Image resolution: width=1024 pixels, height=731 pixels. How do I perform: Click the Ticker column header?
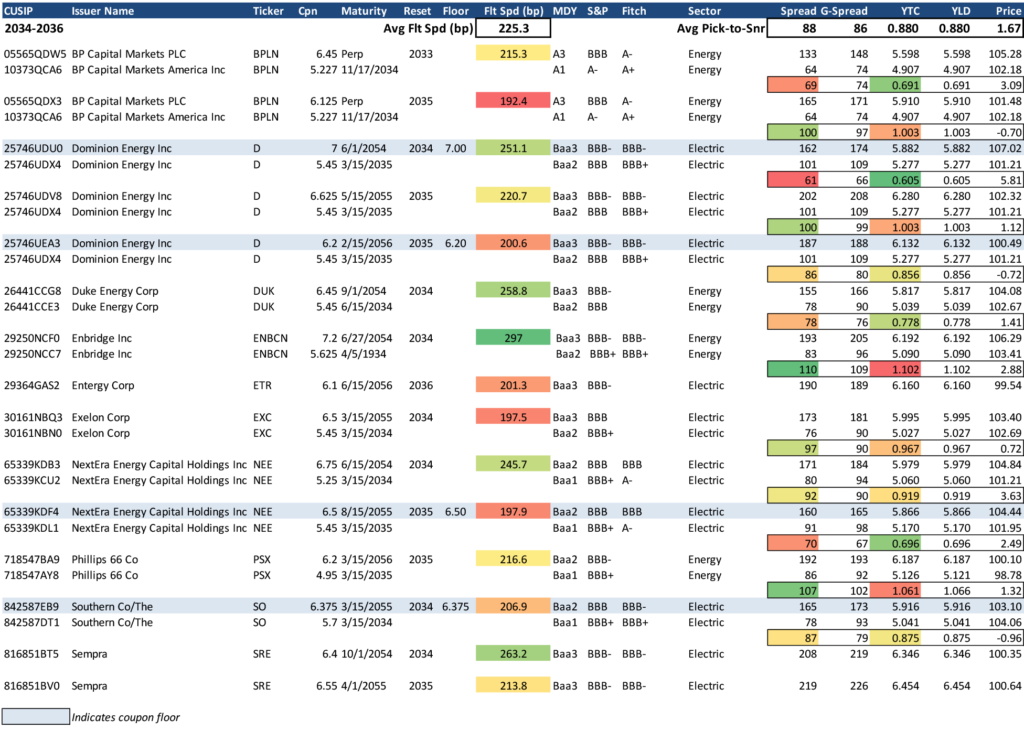[268, 11]
